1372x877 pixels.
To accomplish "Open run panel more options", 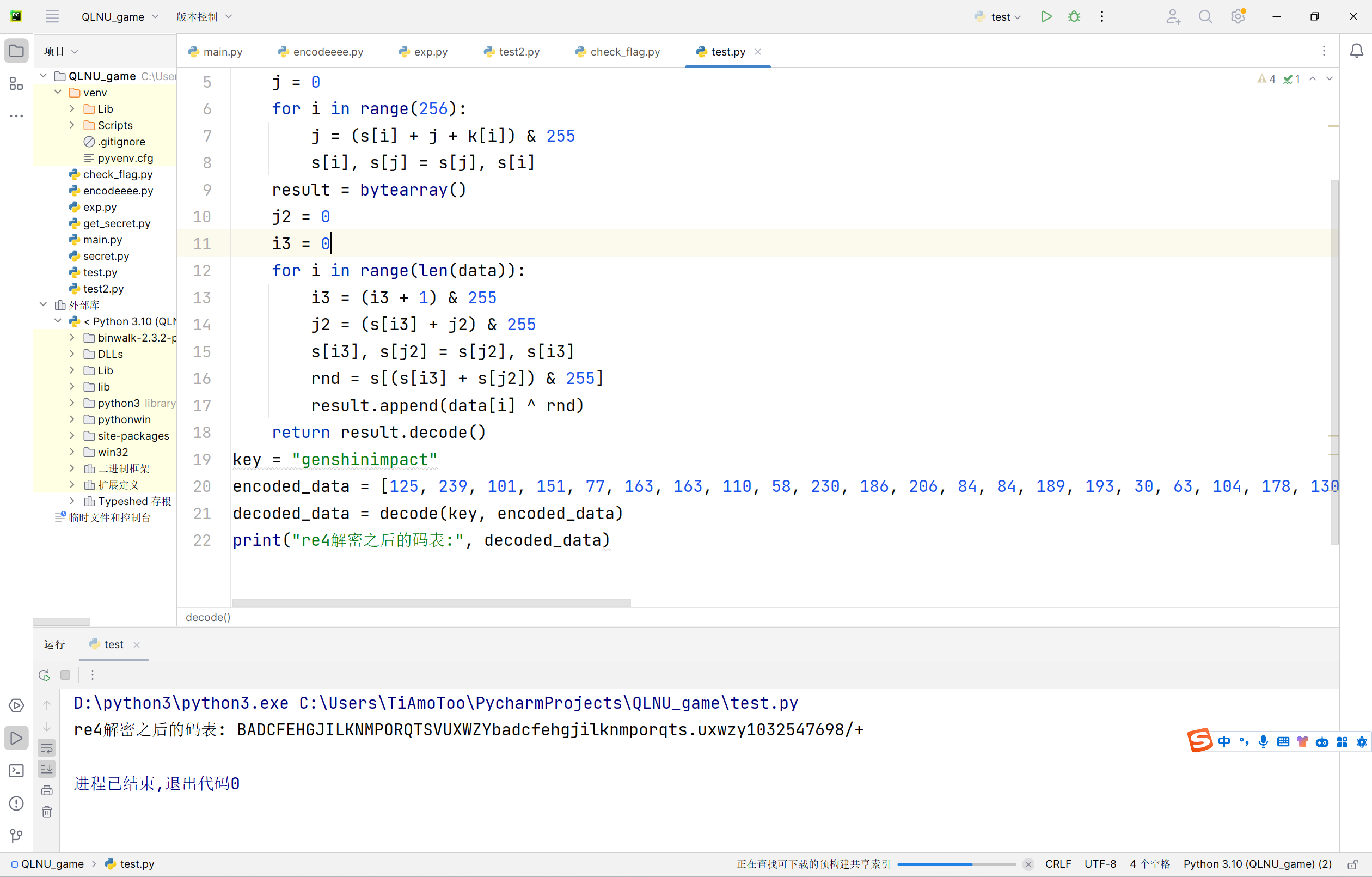I will (93, 675).
